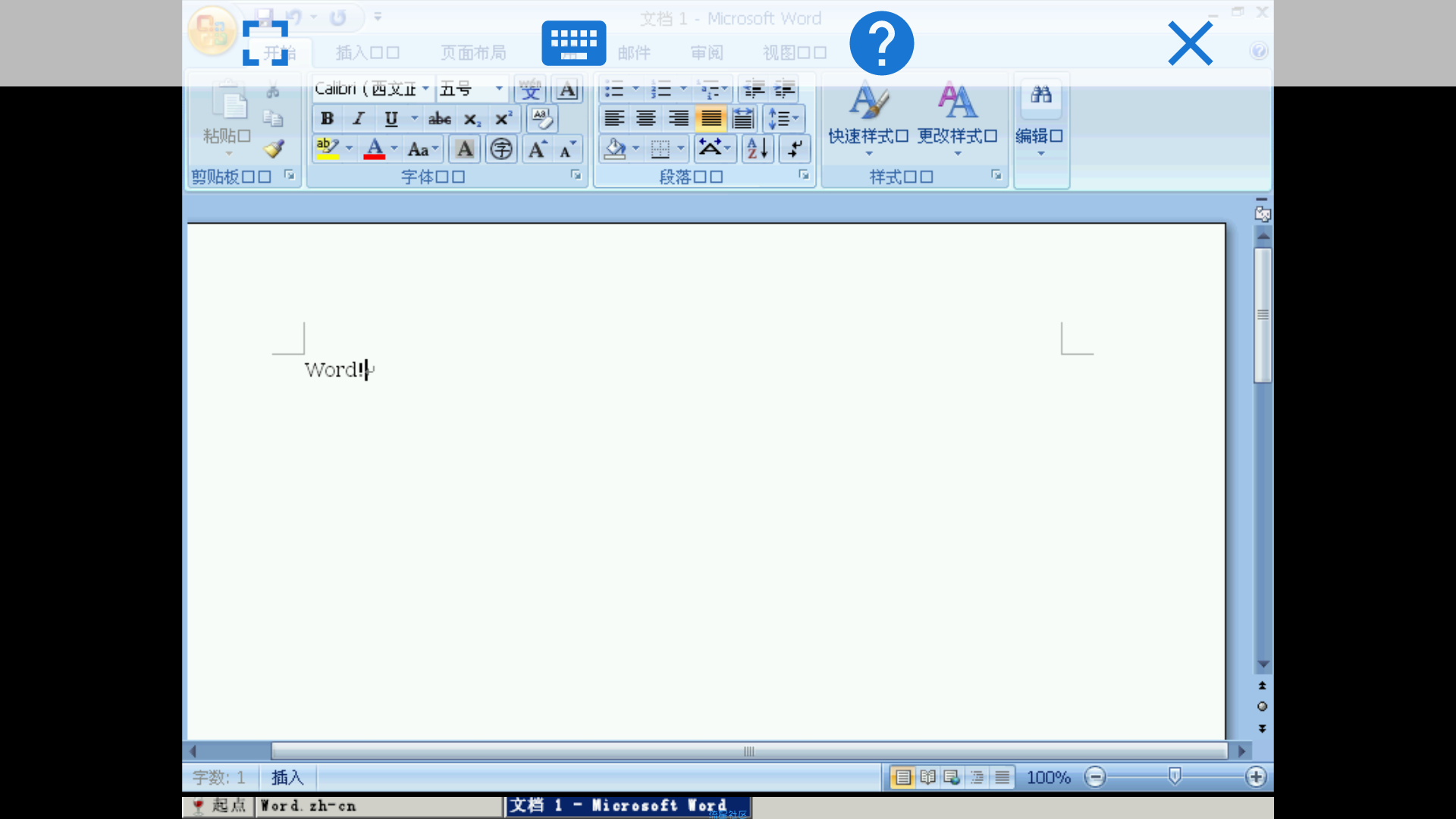Align text left
The image size is (1456, 819).
click(x=614, y=118)
